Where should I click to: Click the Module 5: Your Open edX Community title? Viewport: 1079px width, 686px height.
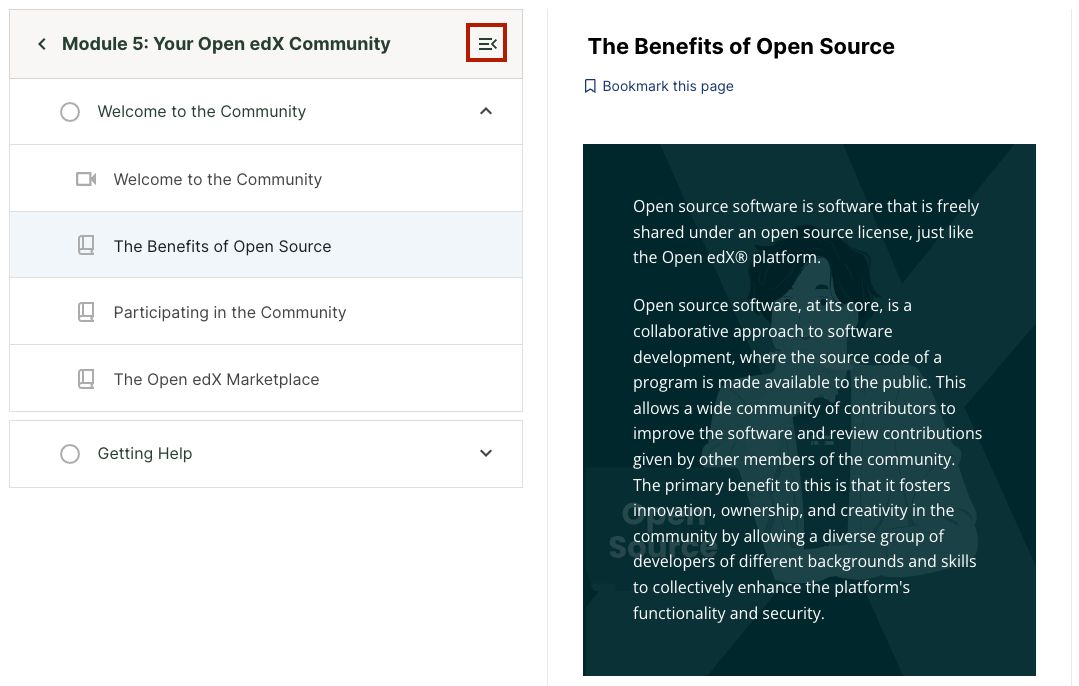pos(226,44)
